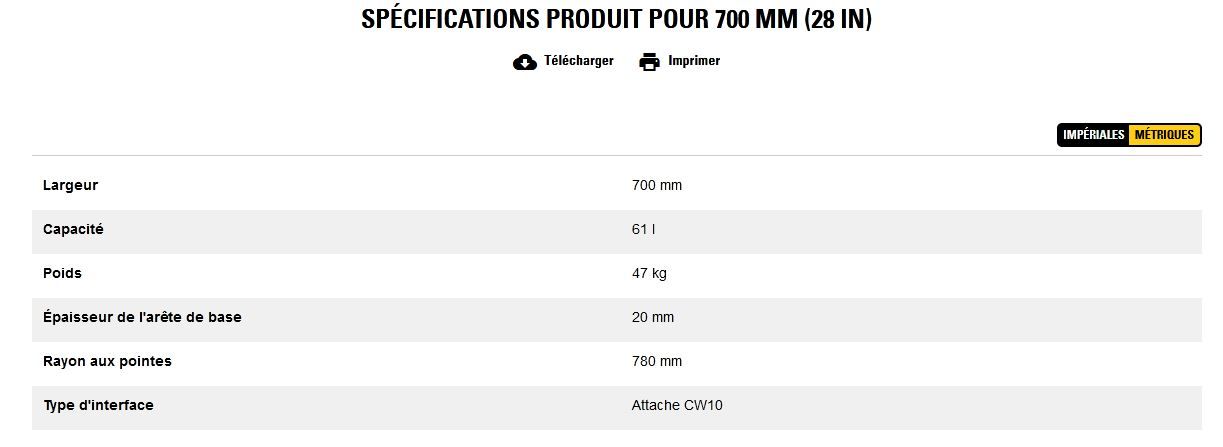
Task: Switch units to Métriques
Action: (1164, 135)
